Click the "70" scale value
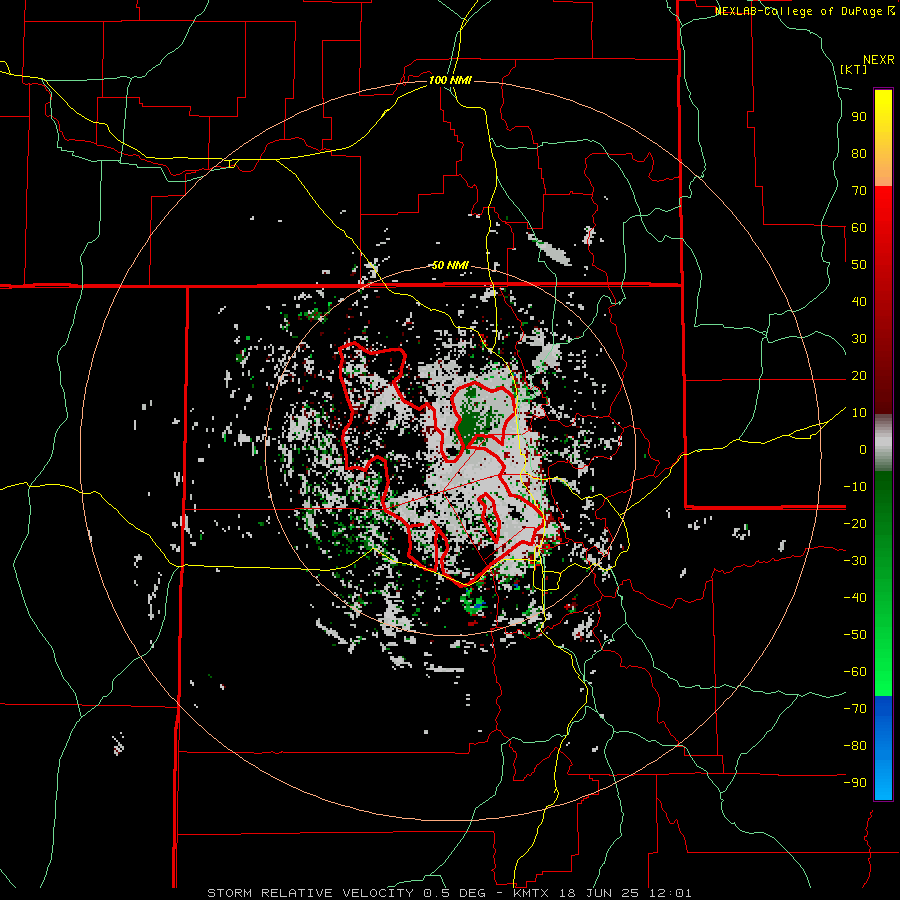This screenshot has height=900, width=900. click(x=859, y=191)
